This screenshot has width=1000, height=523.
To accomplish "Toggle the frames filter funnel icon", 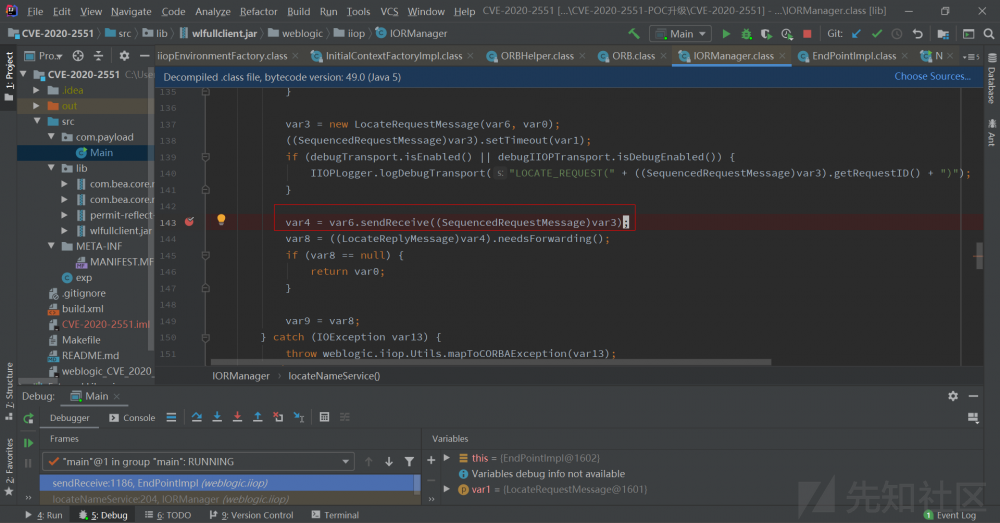I will (x=409, y=462).
